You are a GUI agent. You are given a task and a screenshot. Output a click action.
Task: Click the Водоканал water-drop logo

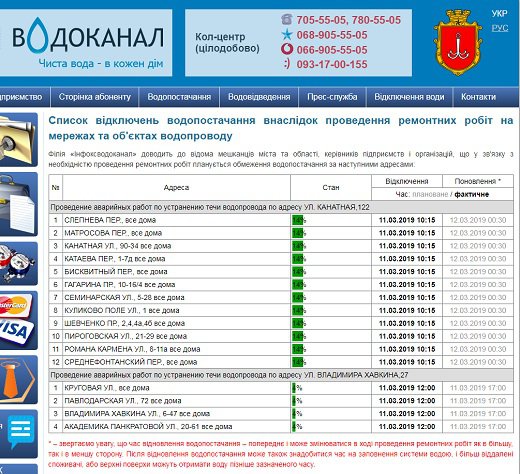coord(86,43)
